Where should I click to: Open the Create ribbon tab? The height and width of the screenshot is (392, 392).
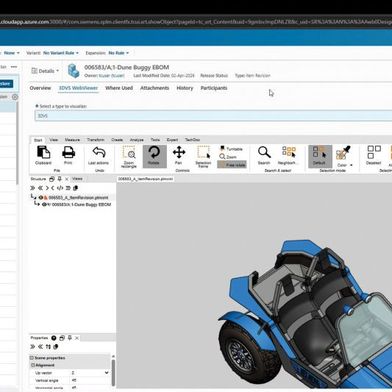pos(117,140)
